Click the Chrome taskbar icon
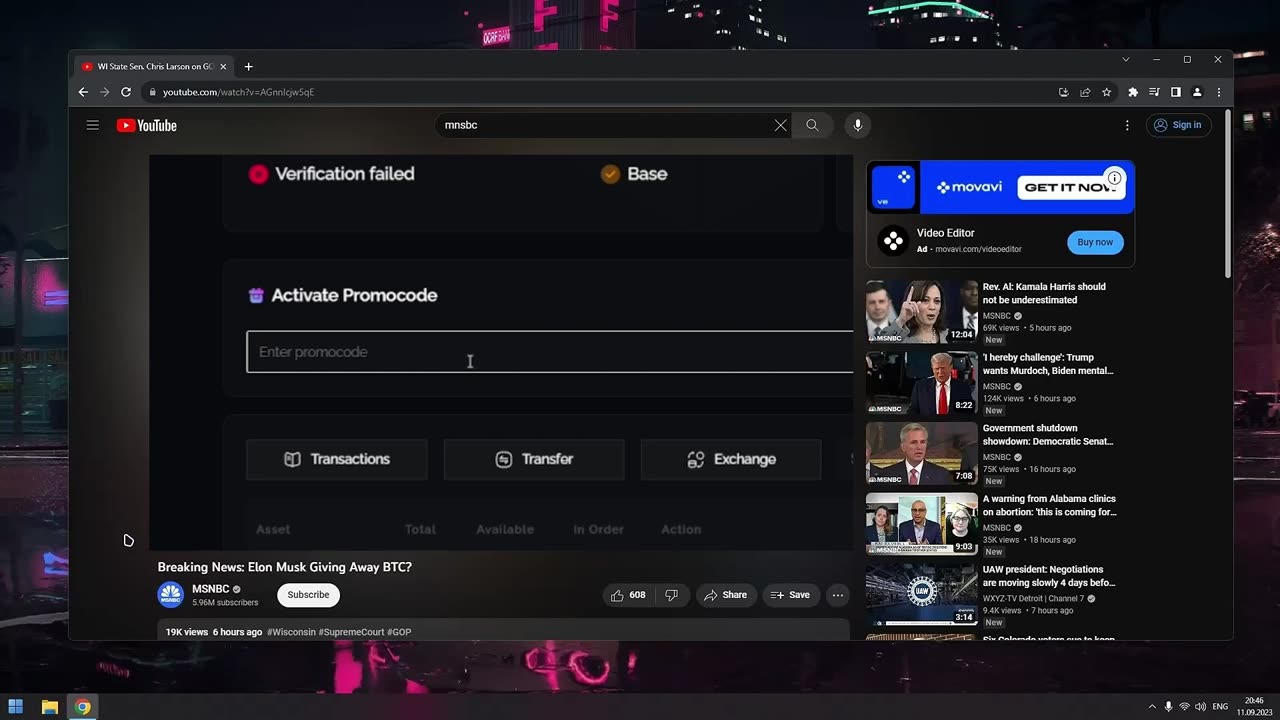The width and height of the screenshot is (1280, 720). point(82,707)
